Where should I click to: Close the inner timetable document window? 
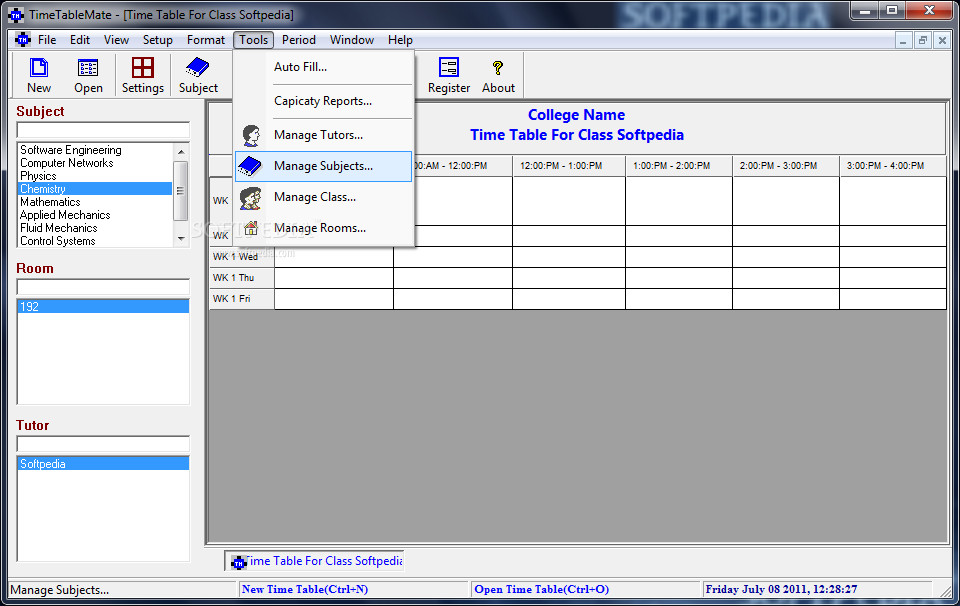[942, 41]
